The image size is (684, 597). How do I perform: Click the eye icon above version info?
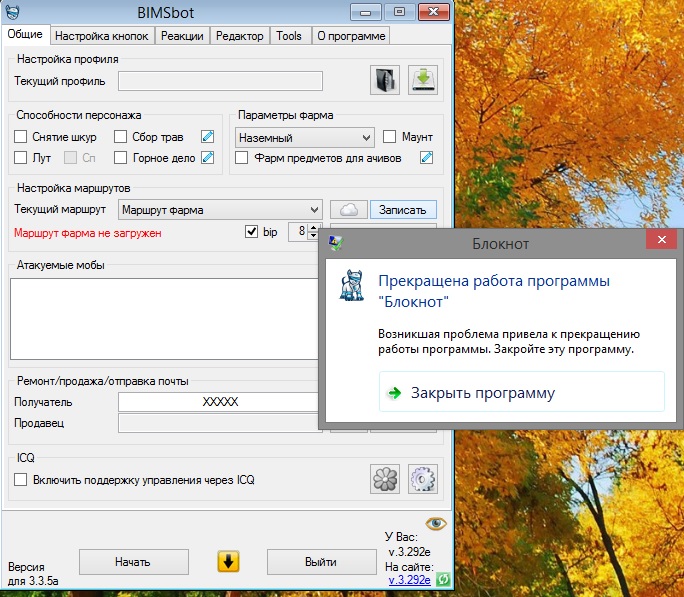(x=435, y=523)
